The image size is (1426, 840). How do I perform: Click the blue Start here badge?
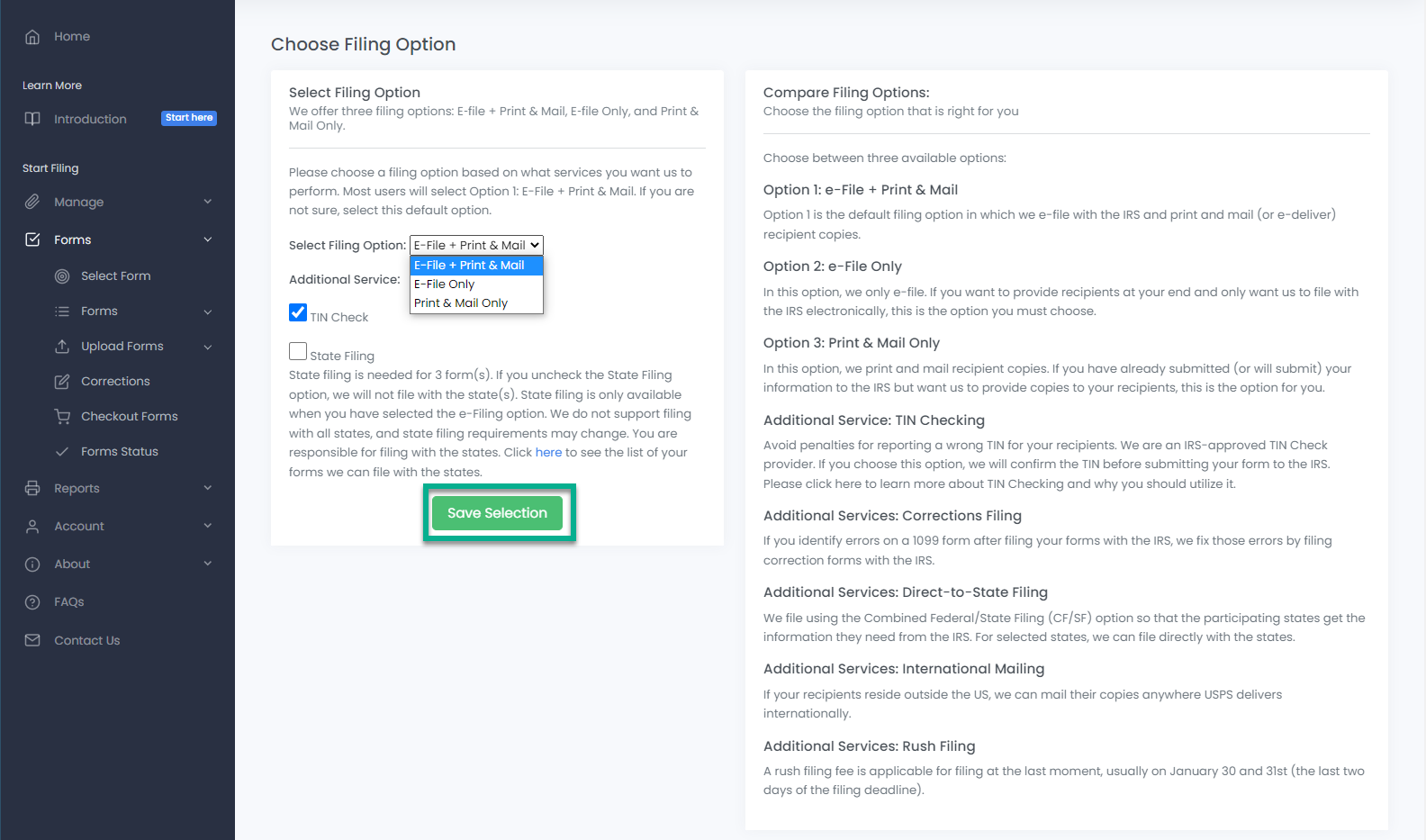click(189, 118)
